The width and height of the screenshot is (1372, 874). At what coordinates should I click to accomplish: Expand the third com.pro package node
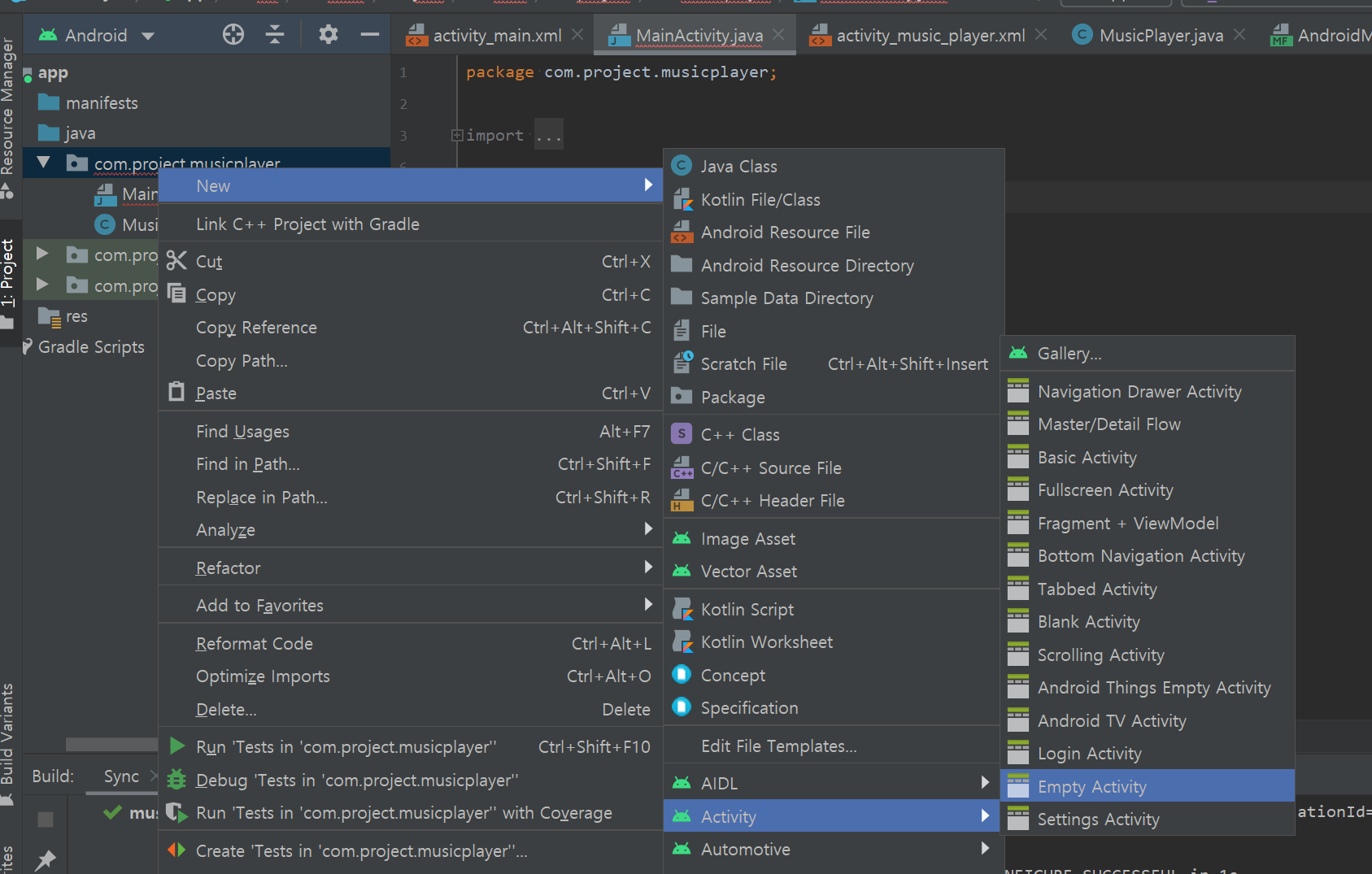tap(43, 285)
